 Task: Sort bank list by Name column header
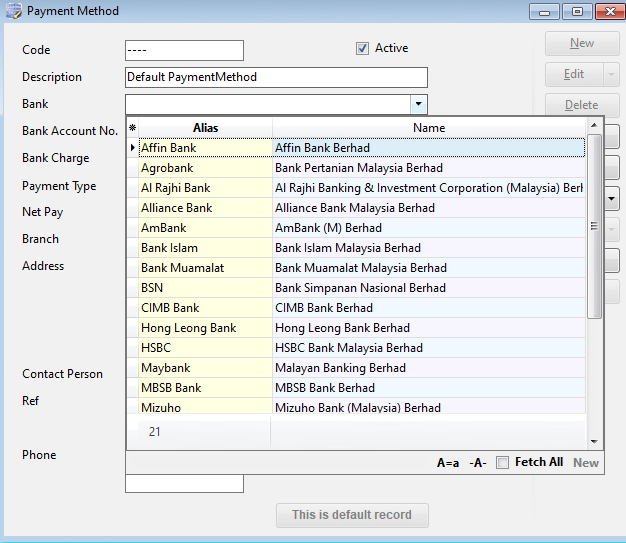click(x=429, y=128)
